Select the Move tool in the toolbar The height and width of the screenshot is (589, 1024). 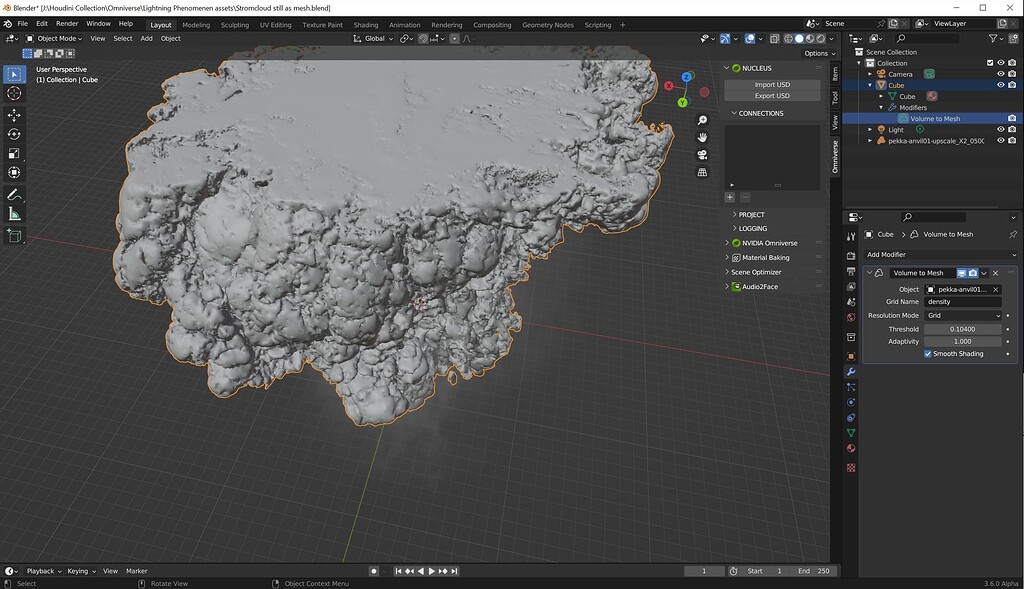pos(14,113)
